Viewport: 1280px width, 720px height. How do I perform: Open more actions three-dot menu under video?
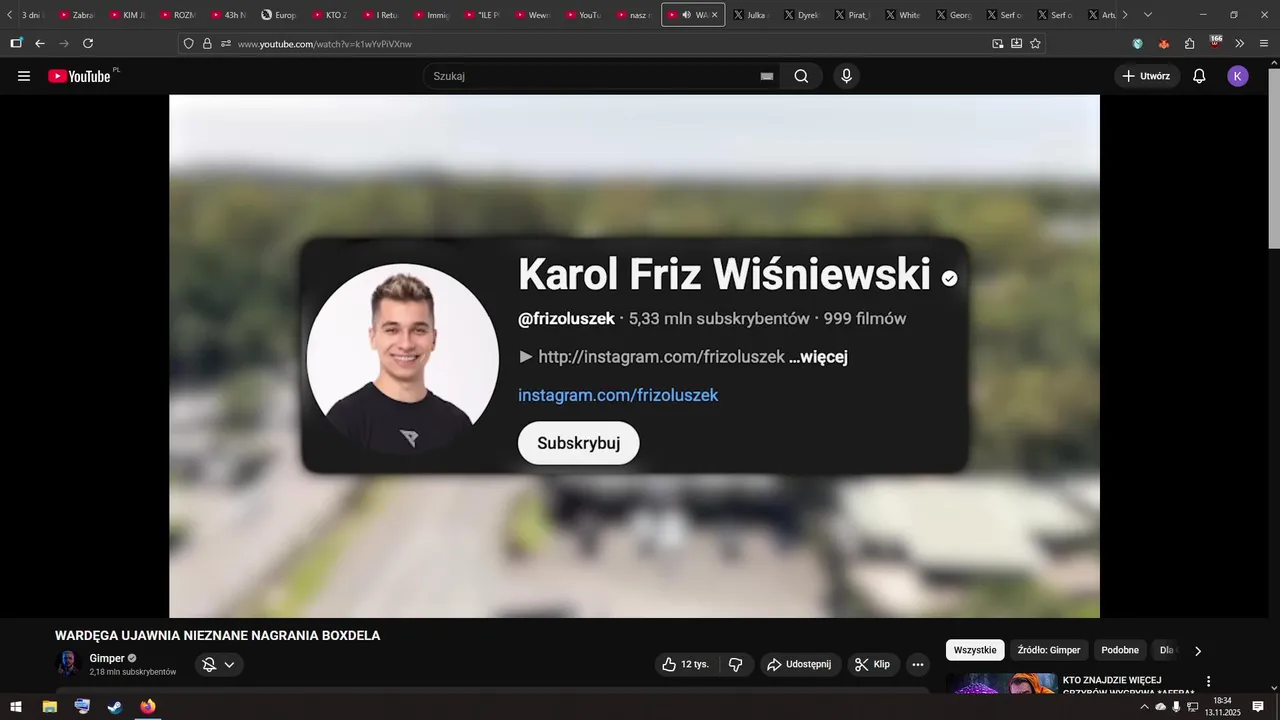[918, 664]
